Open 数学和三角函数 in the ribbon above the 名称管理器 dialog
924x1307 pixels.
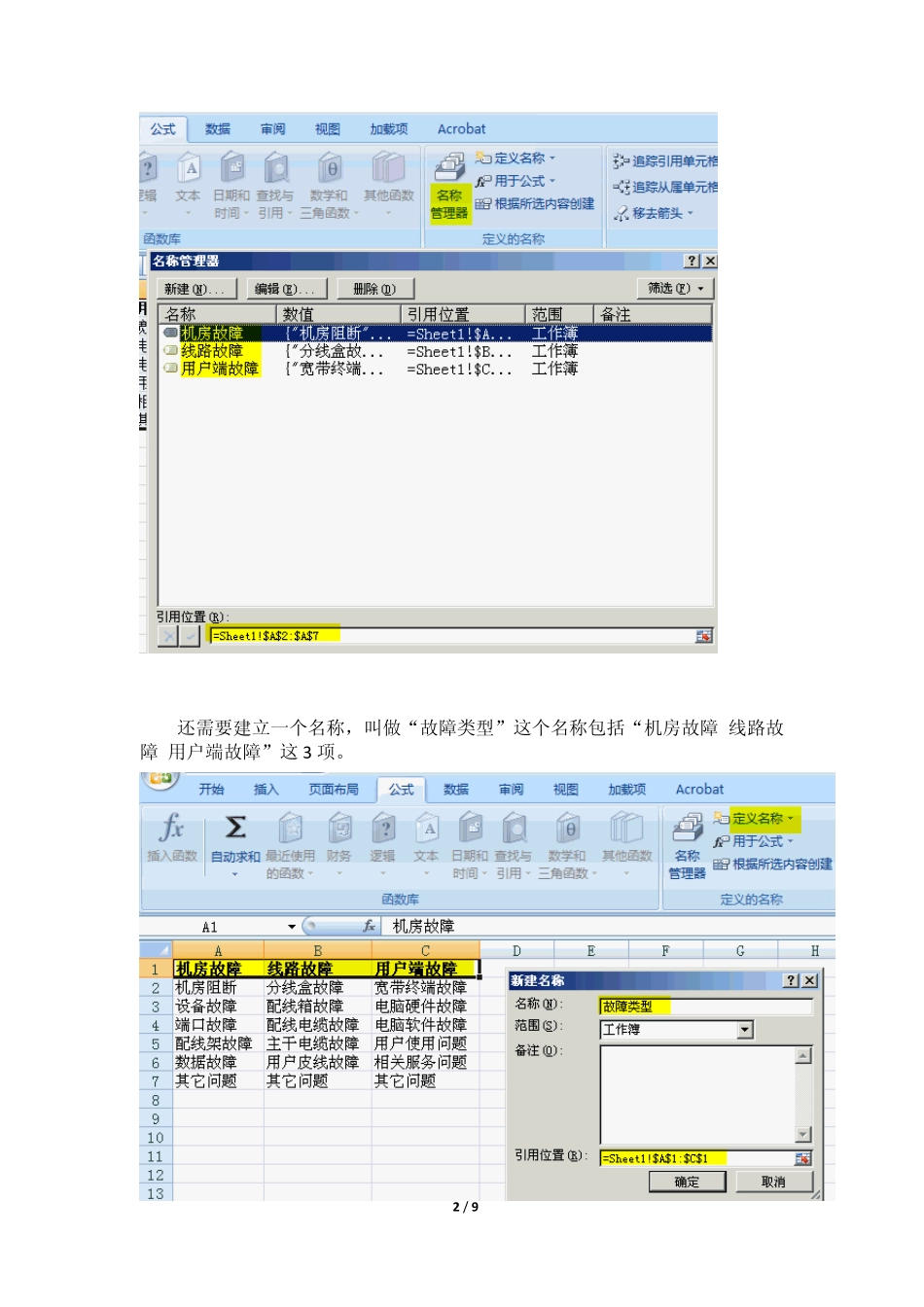tap(329, 185)
